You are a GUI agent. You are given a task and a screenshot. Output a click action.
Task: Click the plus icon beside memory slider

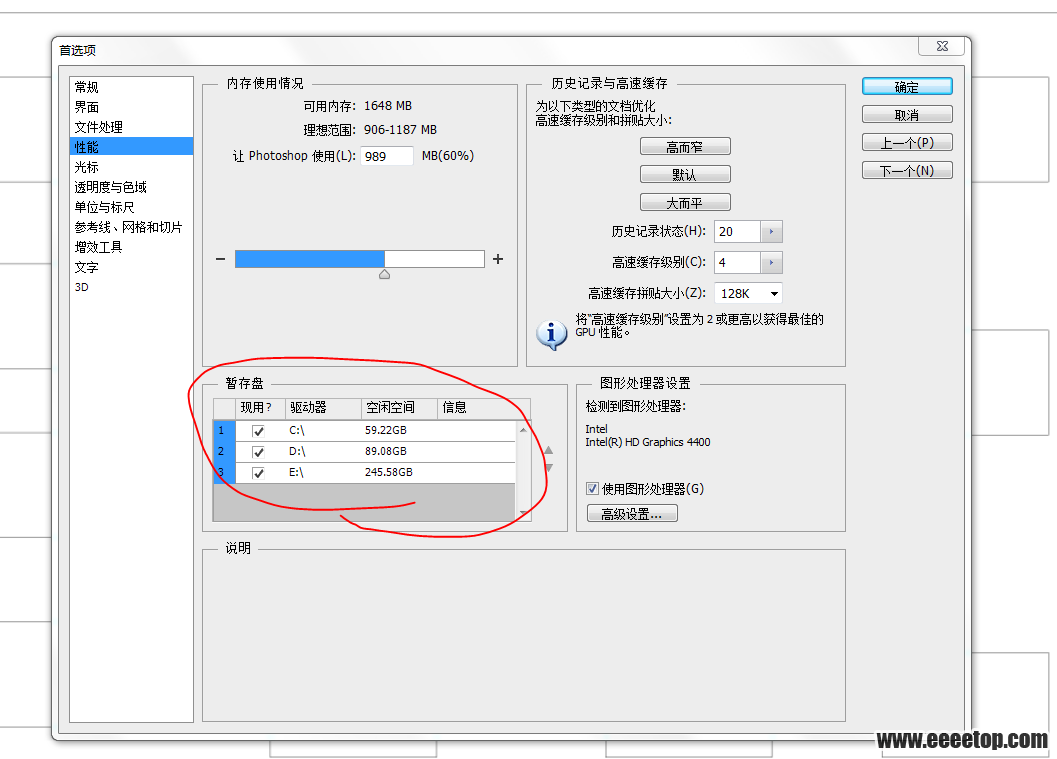click(498, 259)
